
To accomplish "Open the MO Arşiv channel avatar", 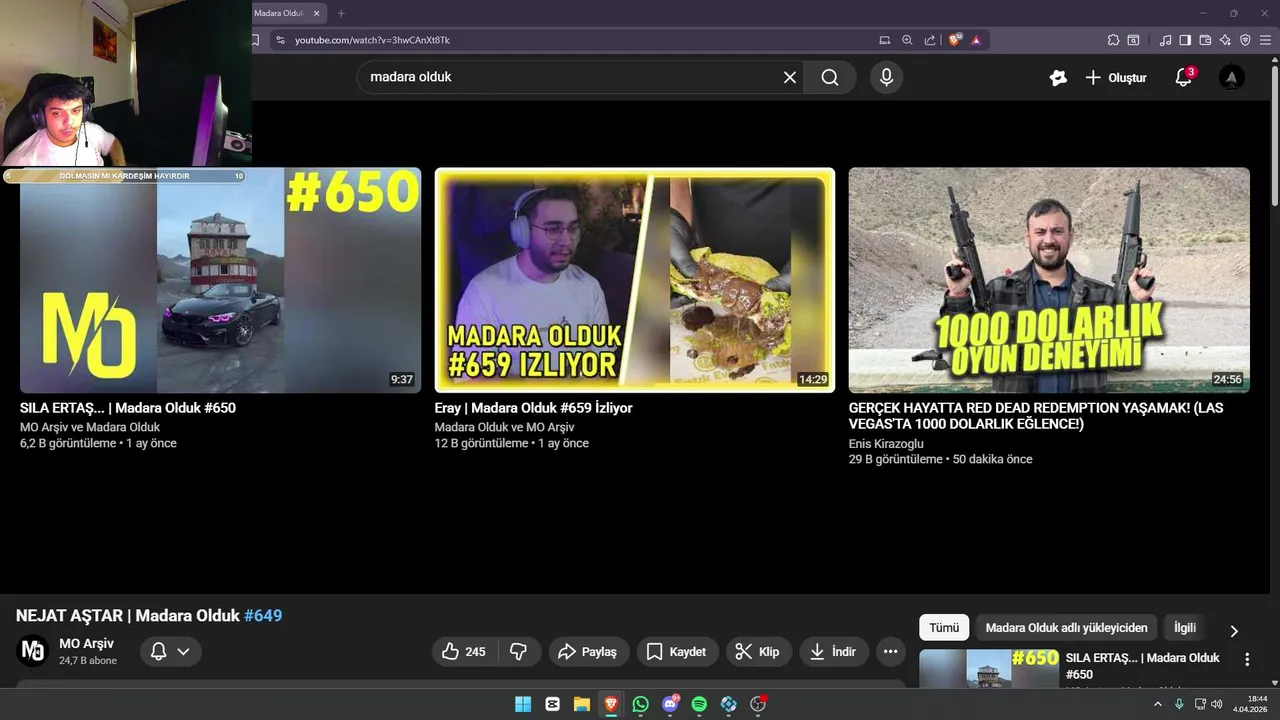I will point(33,651).
